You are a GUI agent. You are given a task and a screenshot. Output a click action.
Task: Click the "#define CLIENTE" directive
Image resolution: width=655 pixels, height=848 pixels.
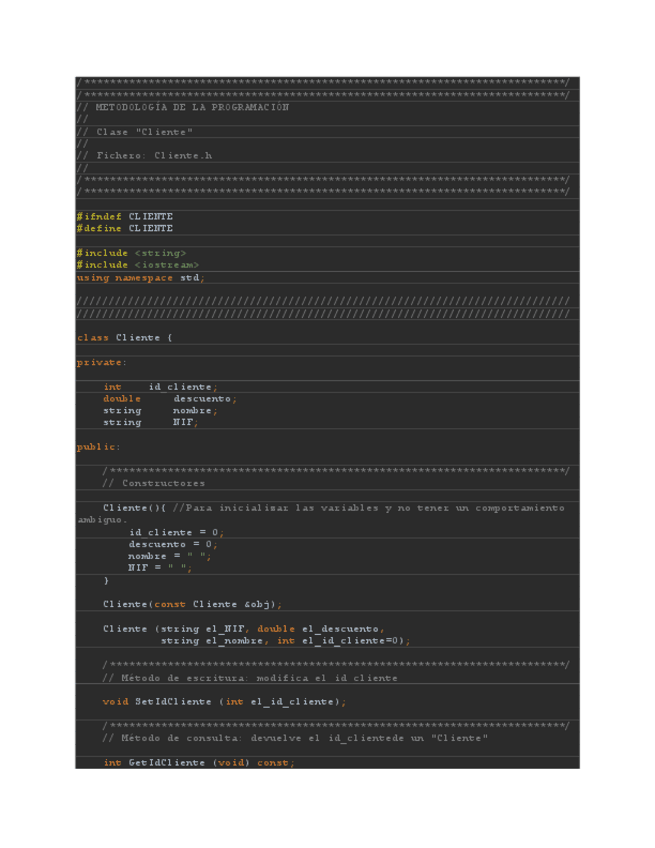pyautogui.click(x=125, y=229)
